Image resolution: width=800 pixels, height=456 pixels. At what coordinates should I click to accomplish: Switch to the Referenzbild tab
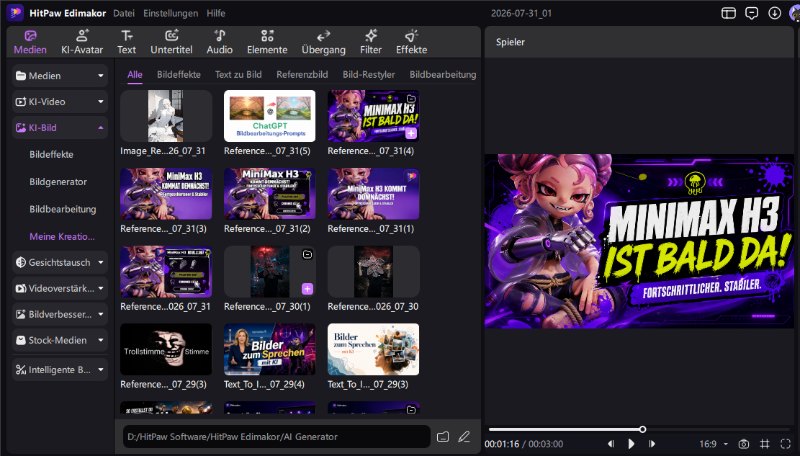pyautogui.click(x=302, y=74)
